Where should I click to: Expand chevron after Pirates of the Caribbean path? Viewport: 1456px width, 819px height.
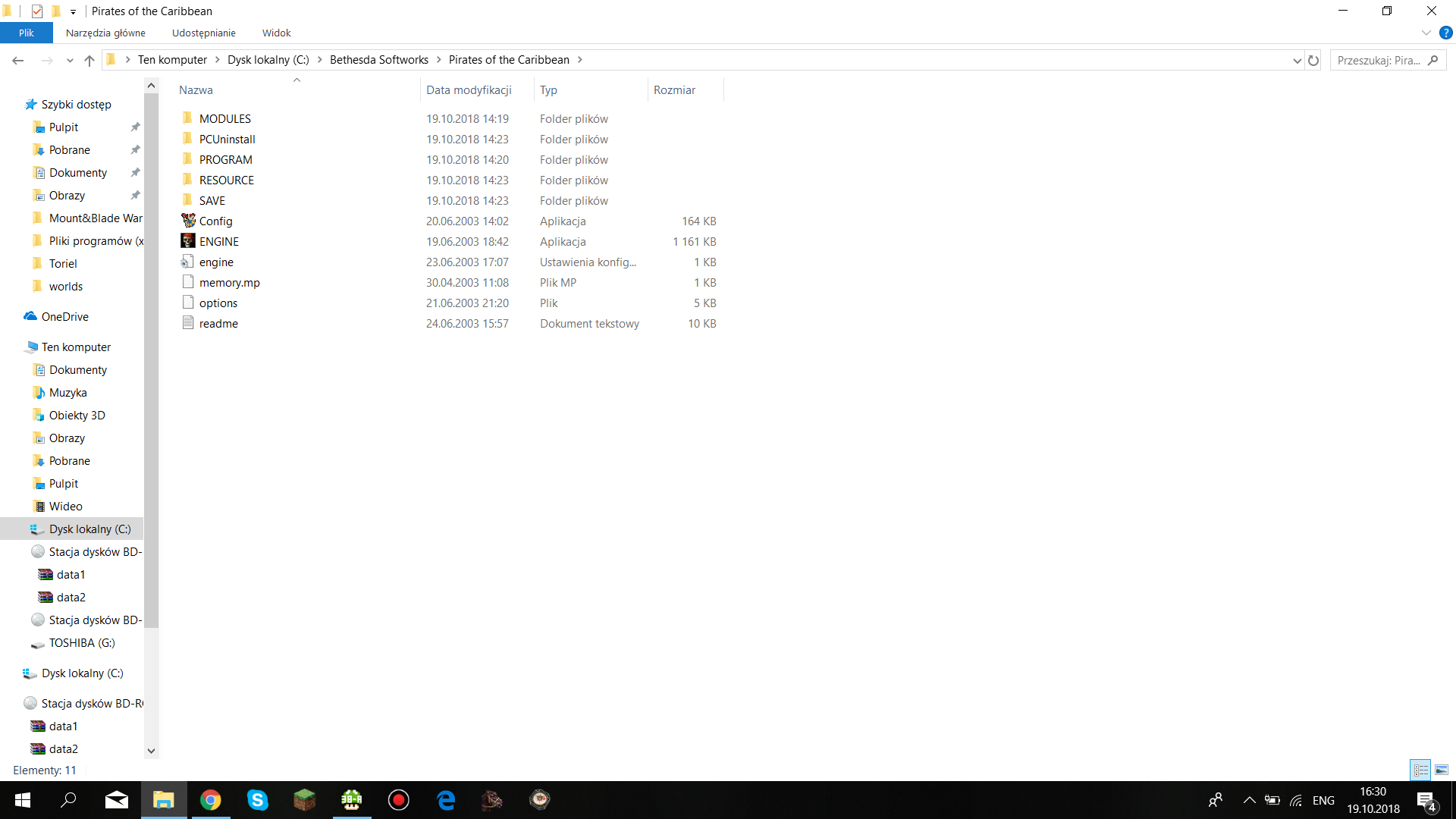(580, 60)
